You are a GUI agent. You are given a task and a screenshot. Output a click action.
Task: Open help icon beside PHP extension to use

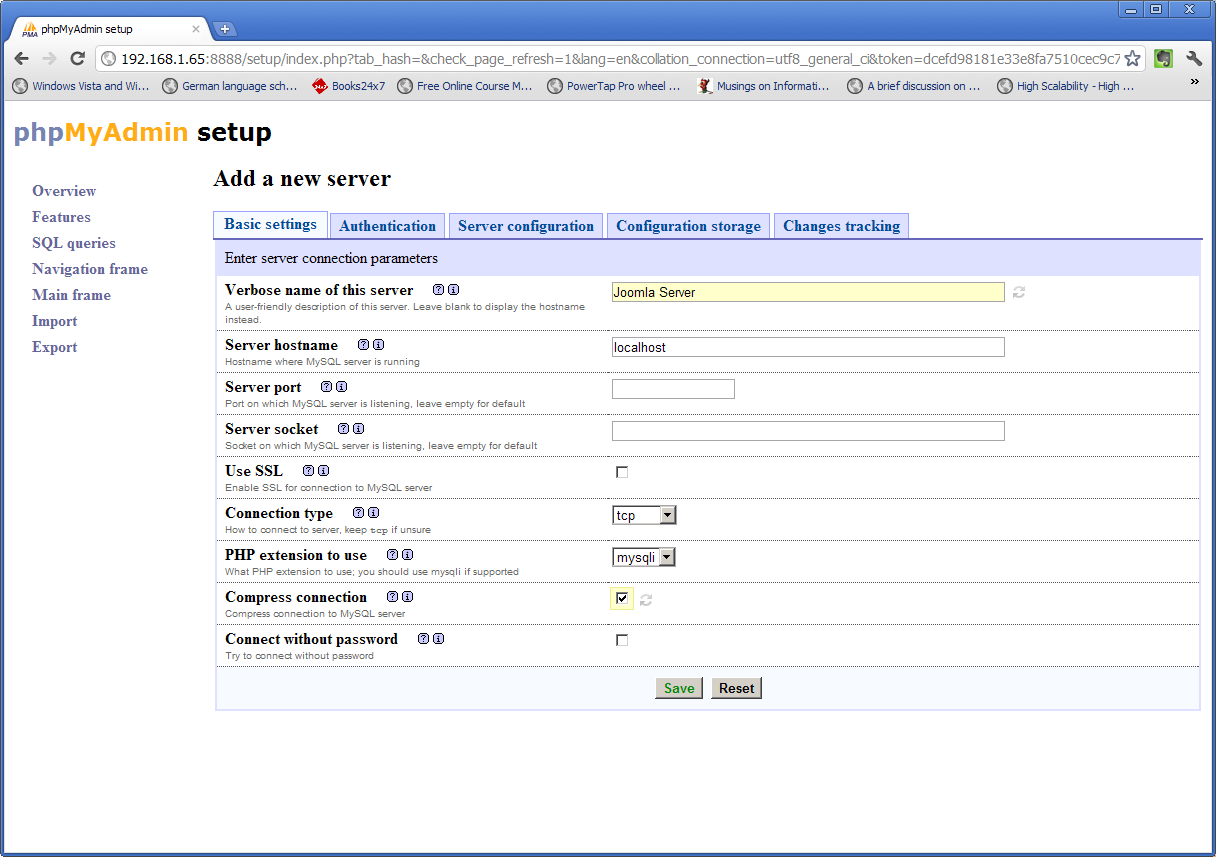click(x=392, y=555)
